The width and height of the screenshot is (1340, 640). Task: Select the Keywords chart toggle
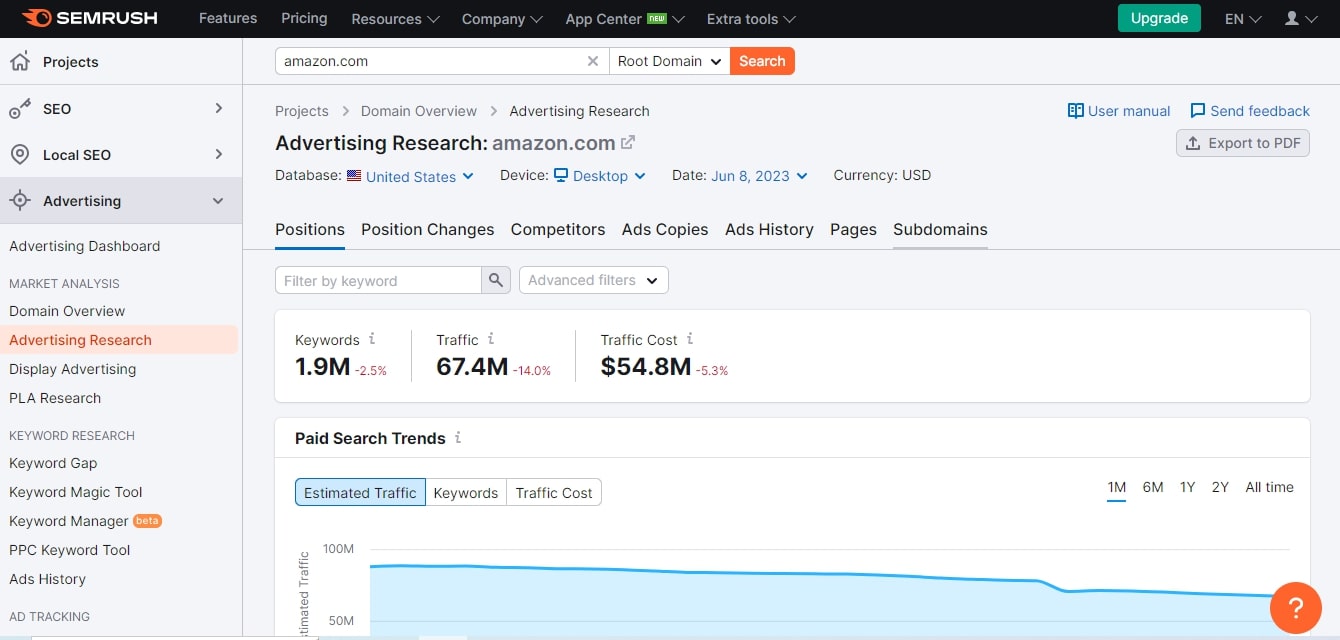pyautogui.click(x=466, y=492)
